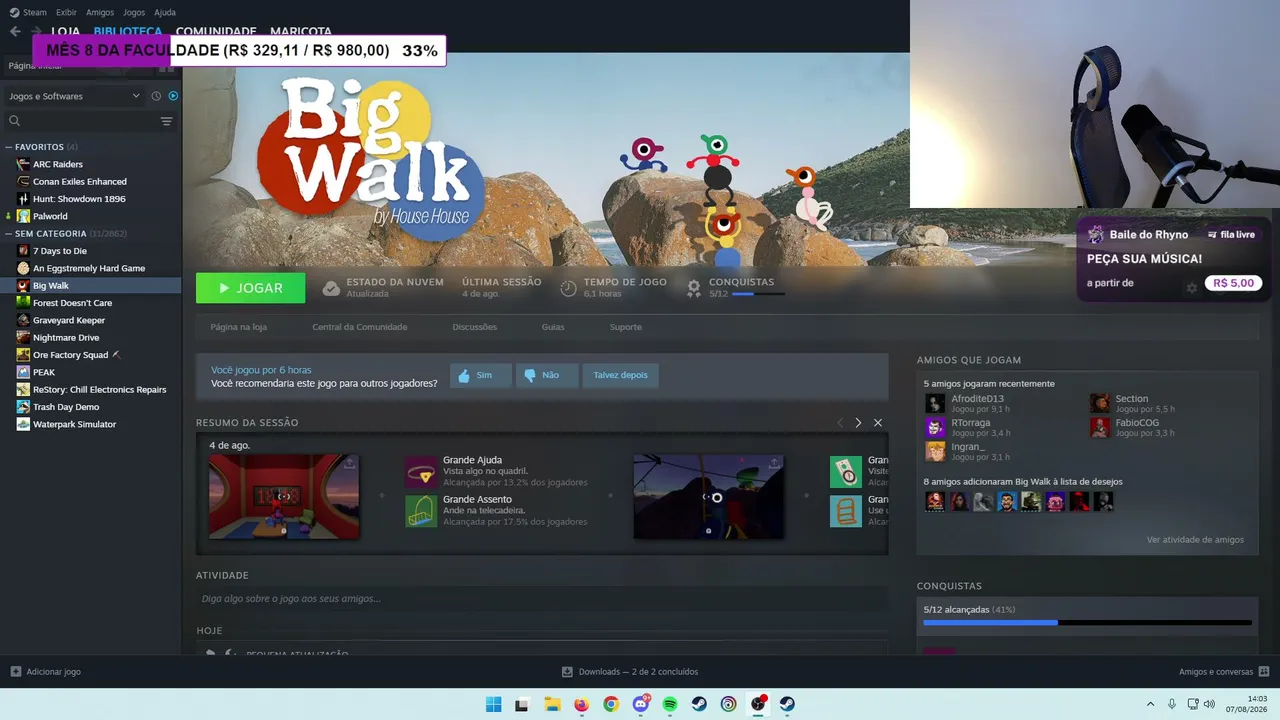Close the session summary panel
Screen dimensions: 1280x720
point(878,423)
